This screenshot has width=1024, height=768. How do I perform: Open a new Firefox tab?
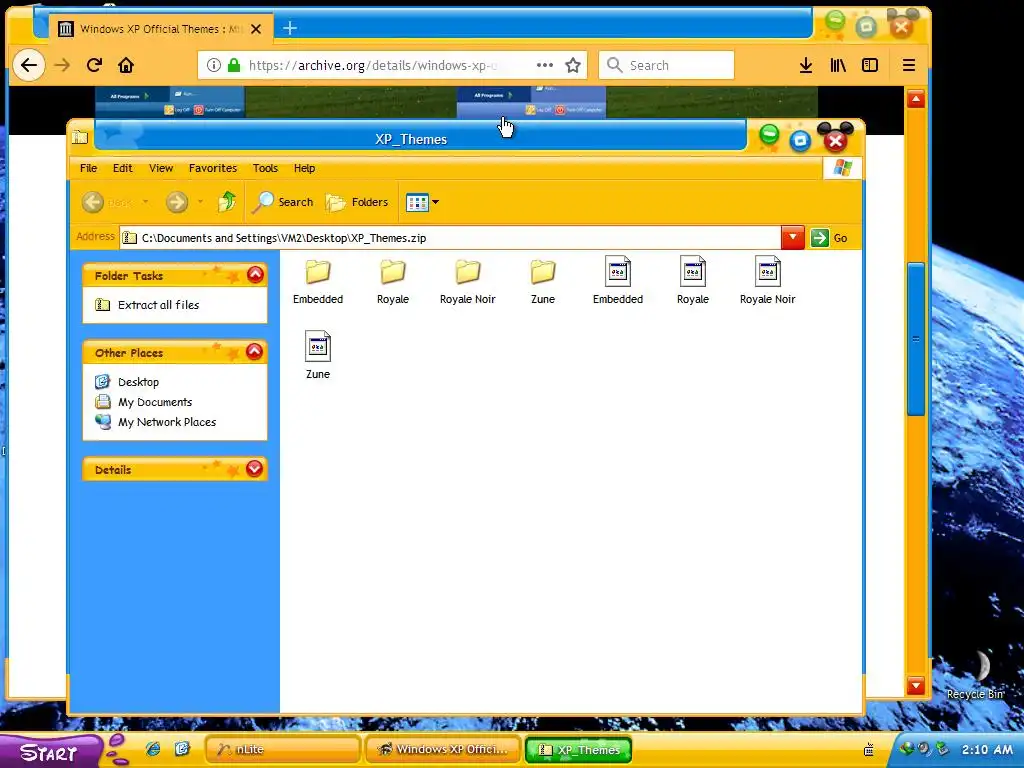290,28
